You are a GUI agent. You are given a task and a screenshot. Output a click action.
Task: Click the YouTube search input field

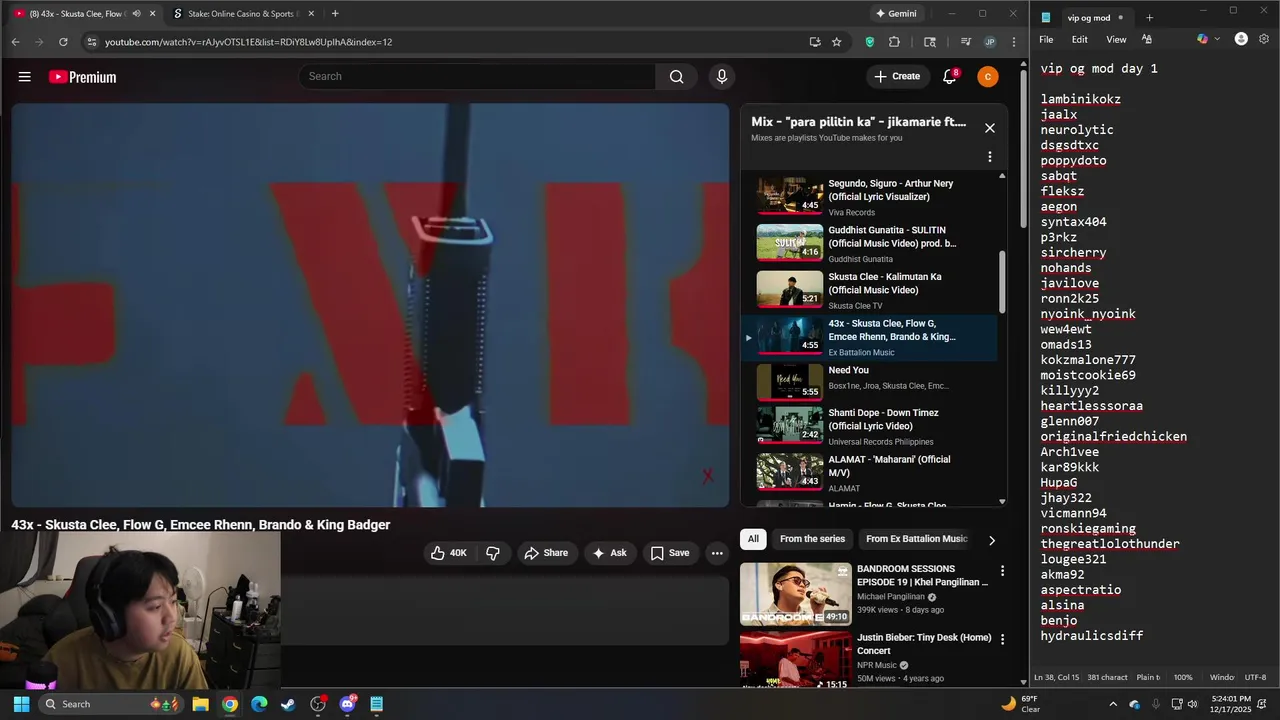[478, 77]
